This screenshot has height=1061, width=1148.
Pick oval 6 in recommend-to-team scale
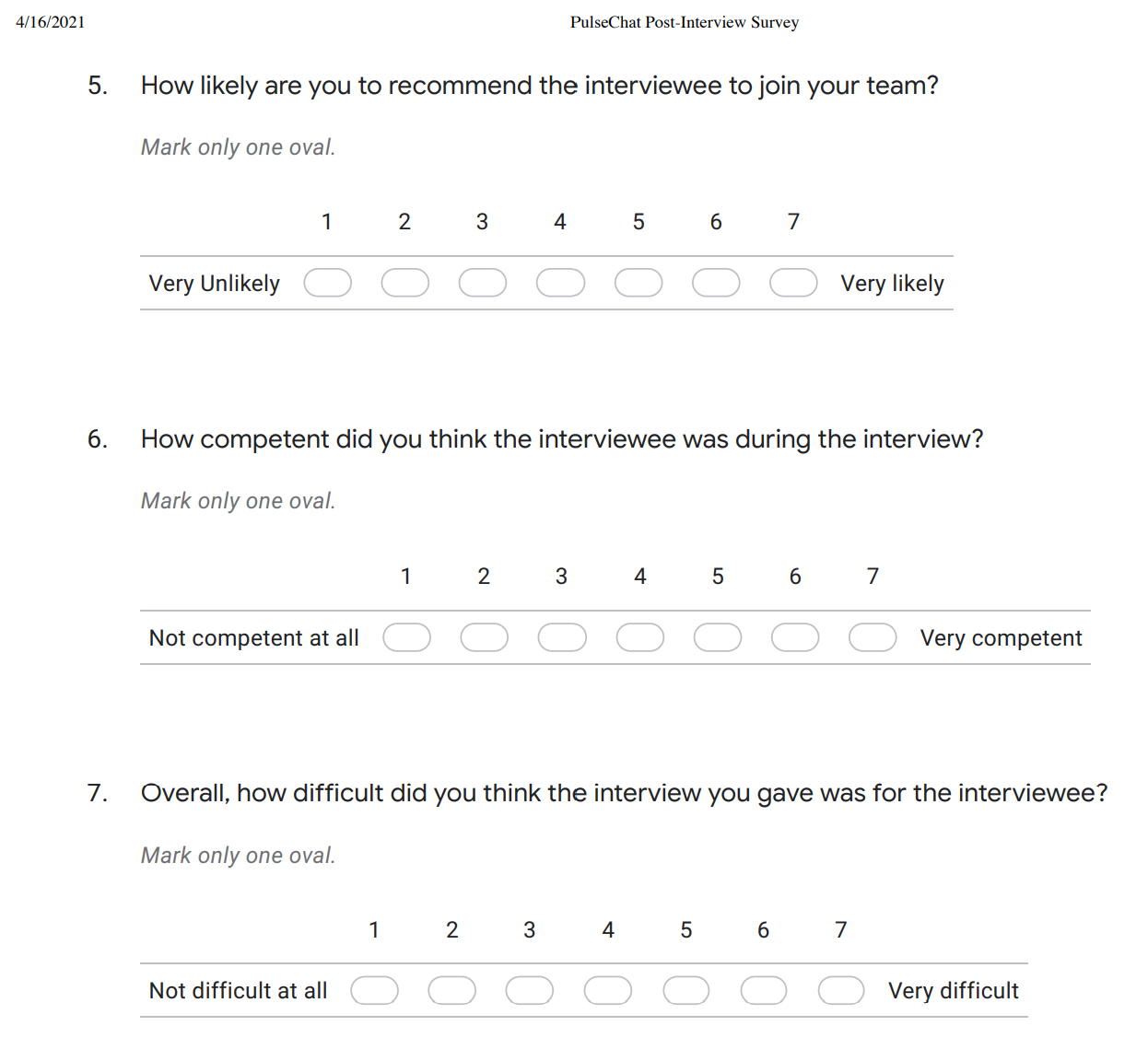click(x=716, y=283)
